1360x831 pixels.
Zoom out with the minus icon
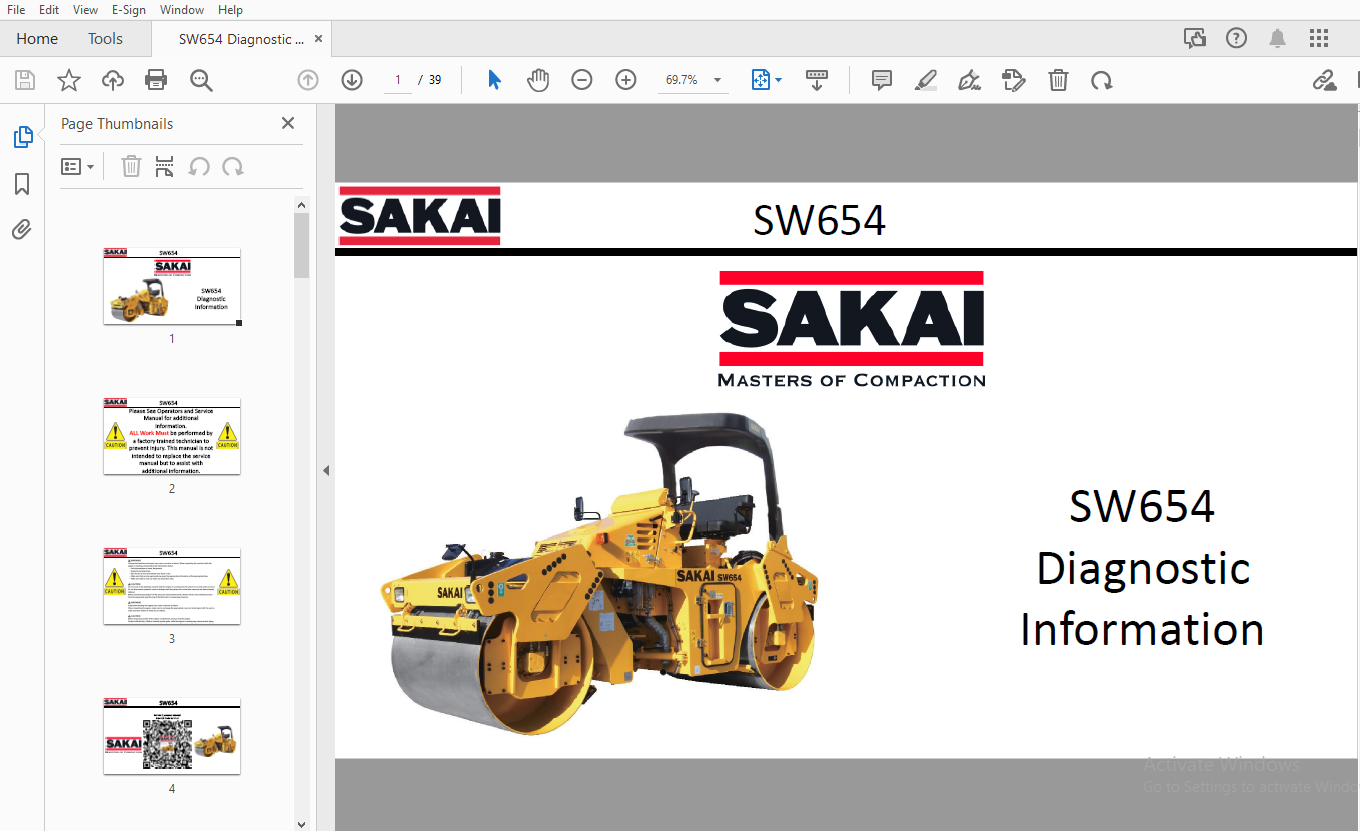(582, 80)
